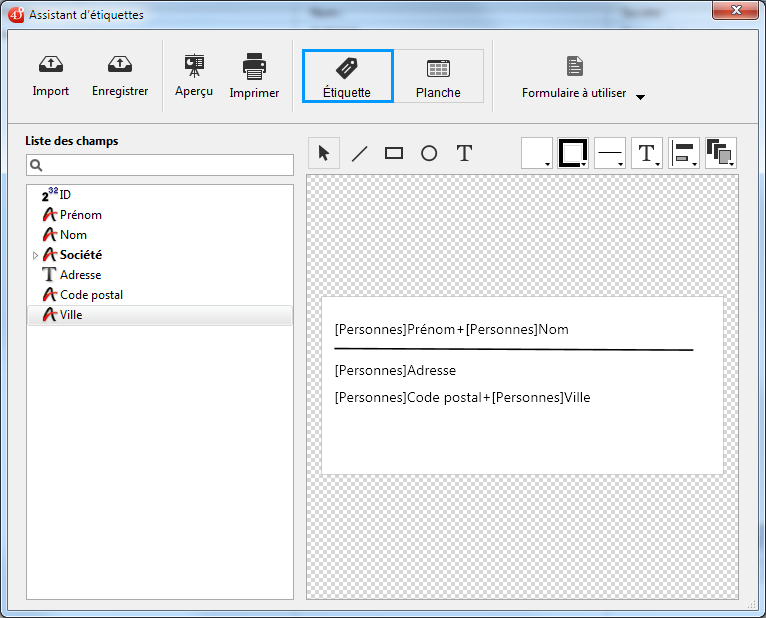Expand the Société field in list
Screen dimensions: 766x618
pyautogui.click(x=36, y=255)
